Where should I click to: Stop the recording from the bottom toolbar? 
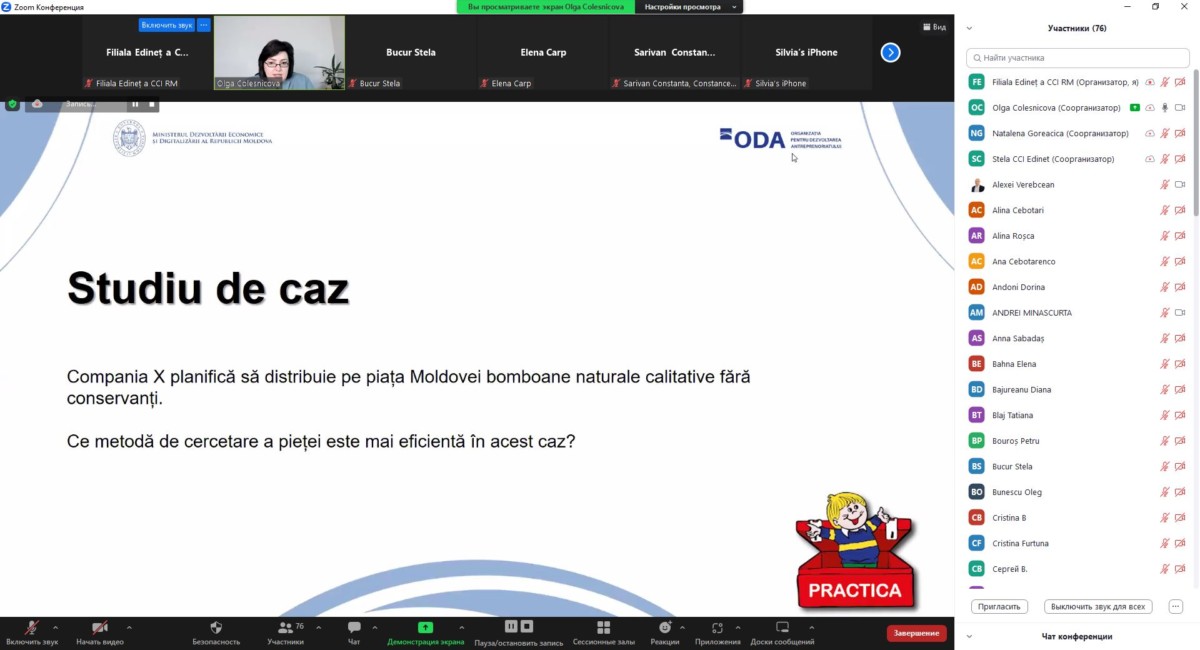[526, 626]
